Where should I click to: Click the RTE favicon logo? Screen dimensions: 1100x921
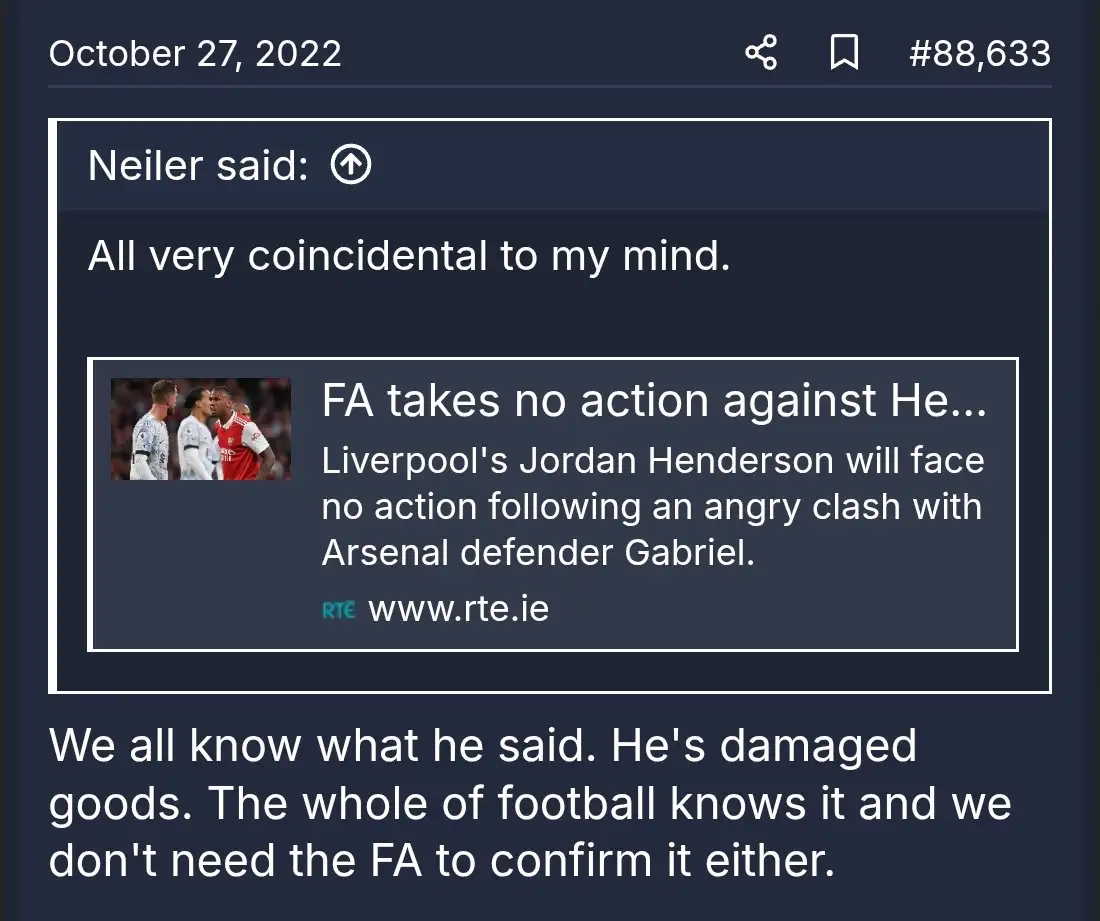click(339, 609)
